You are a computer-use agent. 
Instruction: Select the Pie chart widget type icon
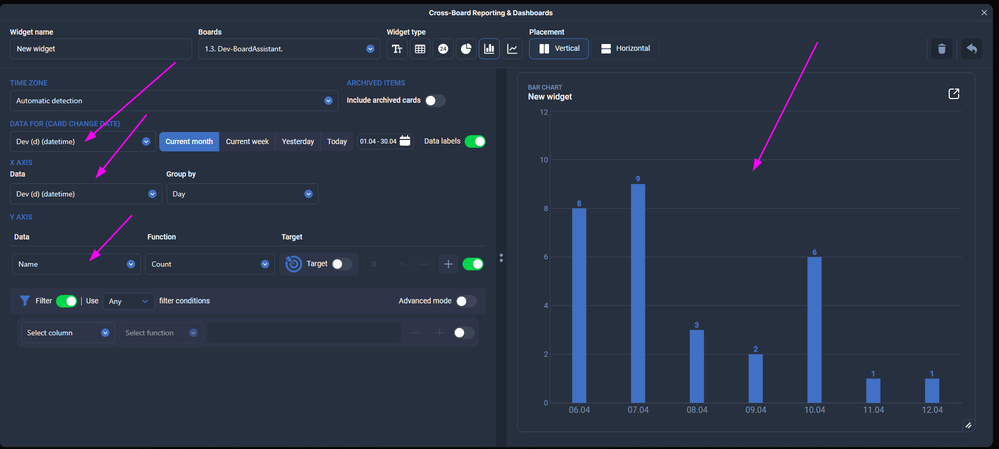[466, 49]
